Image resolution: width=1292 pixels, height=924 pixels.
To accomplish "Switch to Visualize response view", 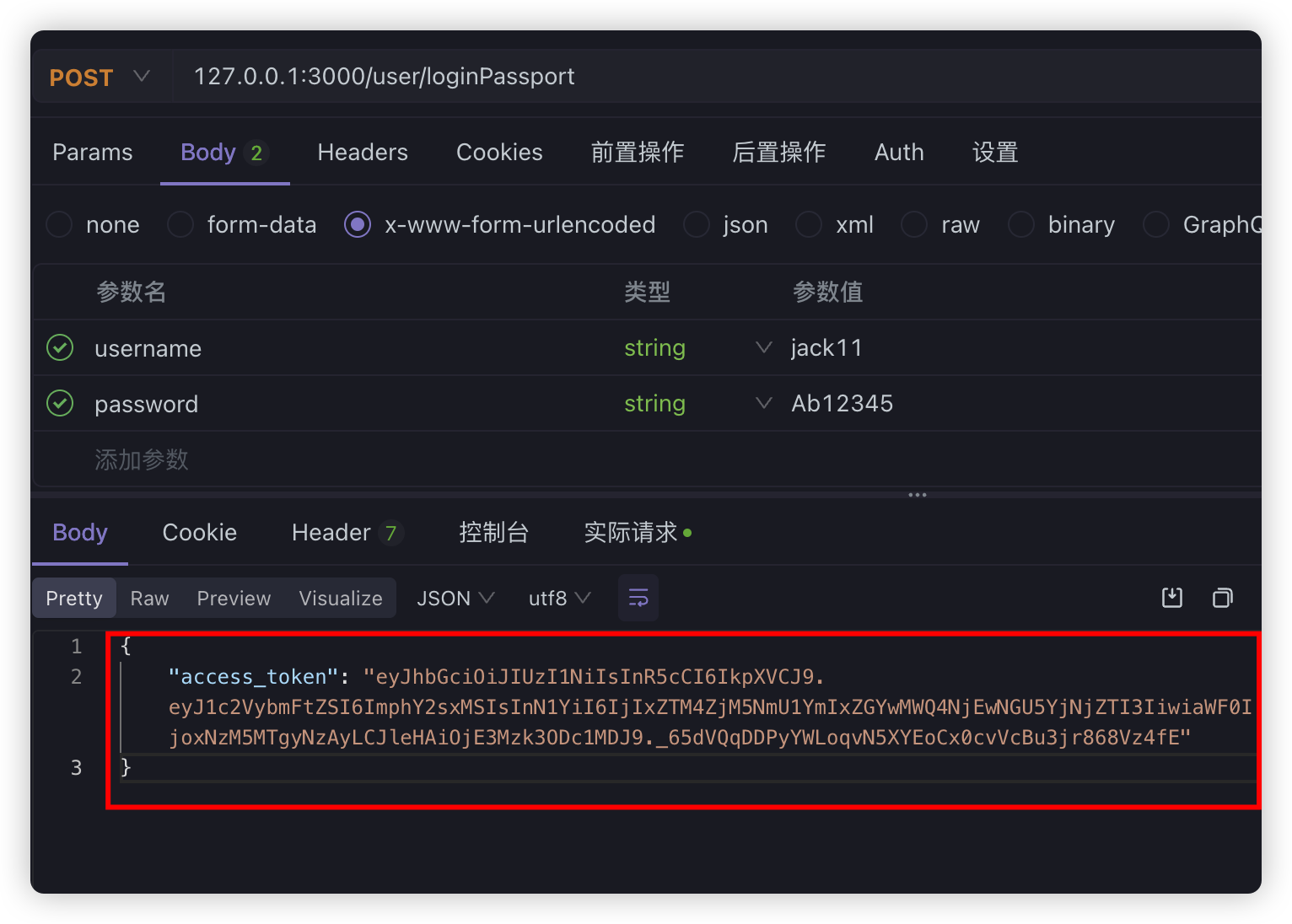I will click(x=341, y=599).
